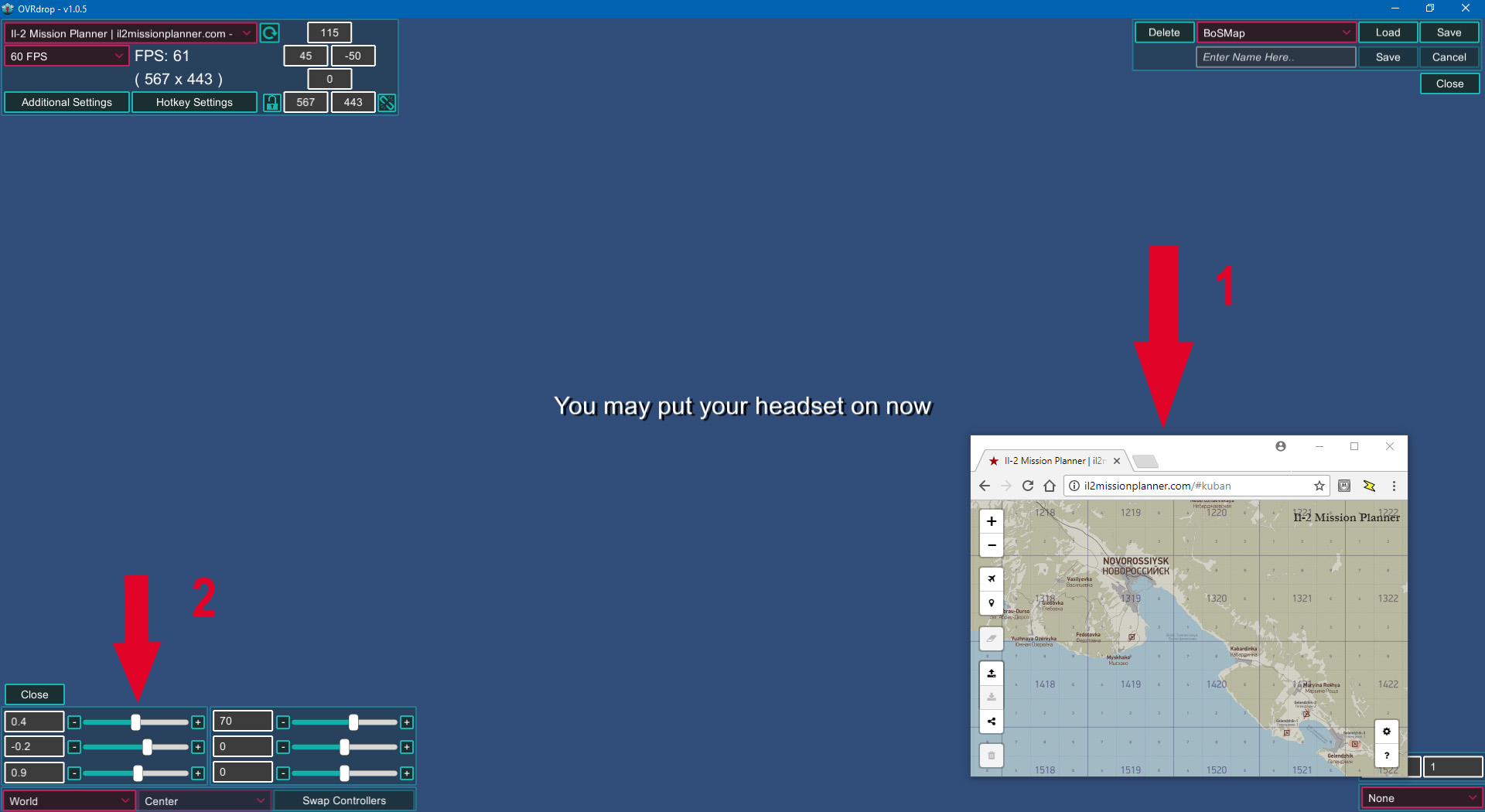Toggle the size link chain icon
The width and height of the screenshot is (1485, 812).
pyautogui.click(x=387, y=103)
